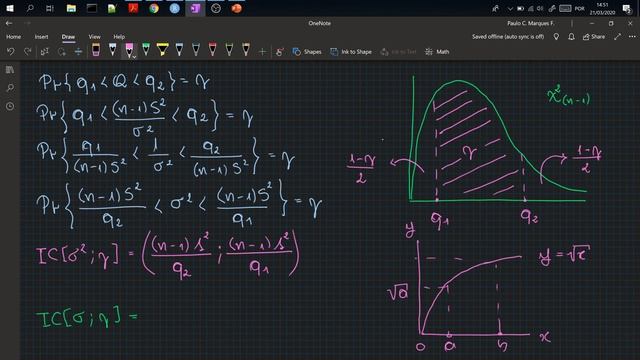640x360 pixels.
Task: Switch POR keyboard language
Action: [x=579, y=8]
